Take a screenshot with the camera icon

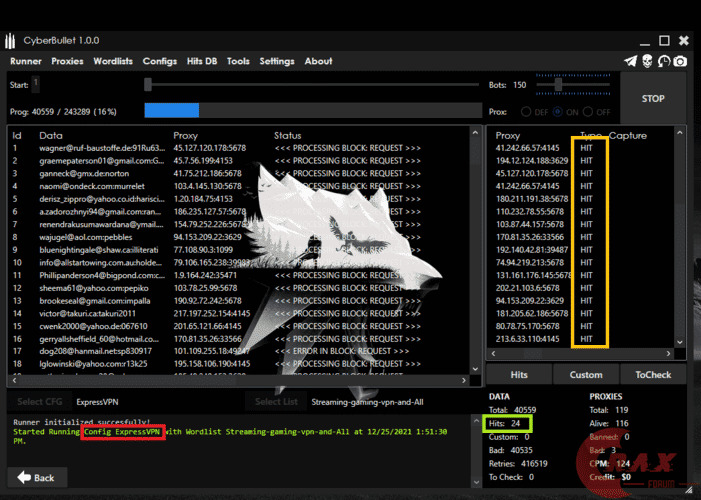click(680, 61)
